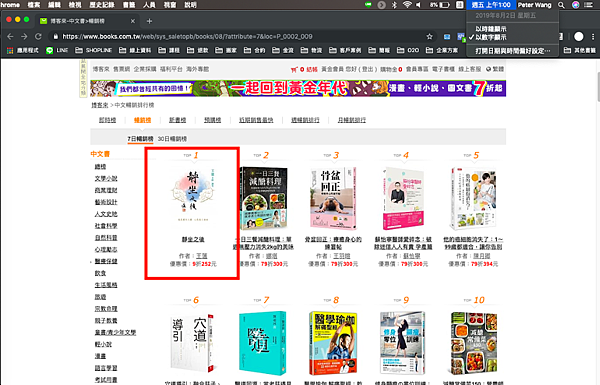Bookmark this page with the star icon
The height and width of the screenshot is (385, 600).
pyautogui.click(x=429, y=36)
